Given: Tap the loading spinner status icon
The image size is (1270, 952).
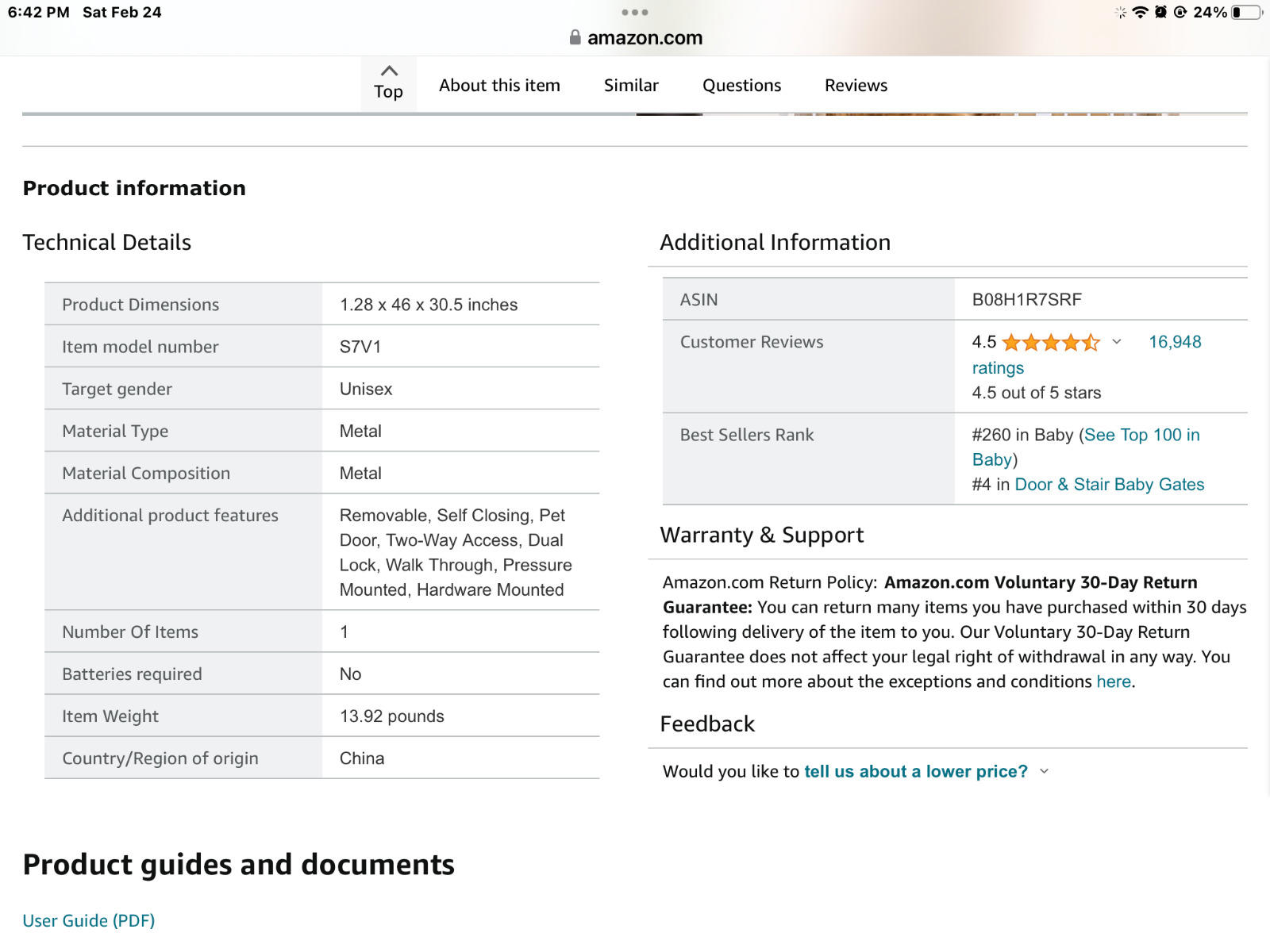Looking at the screenshot, I should (1121, 12).
